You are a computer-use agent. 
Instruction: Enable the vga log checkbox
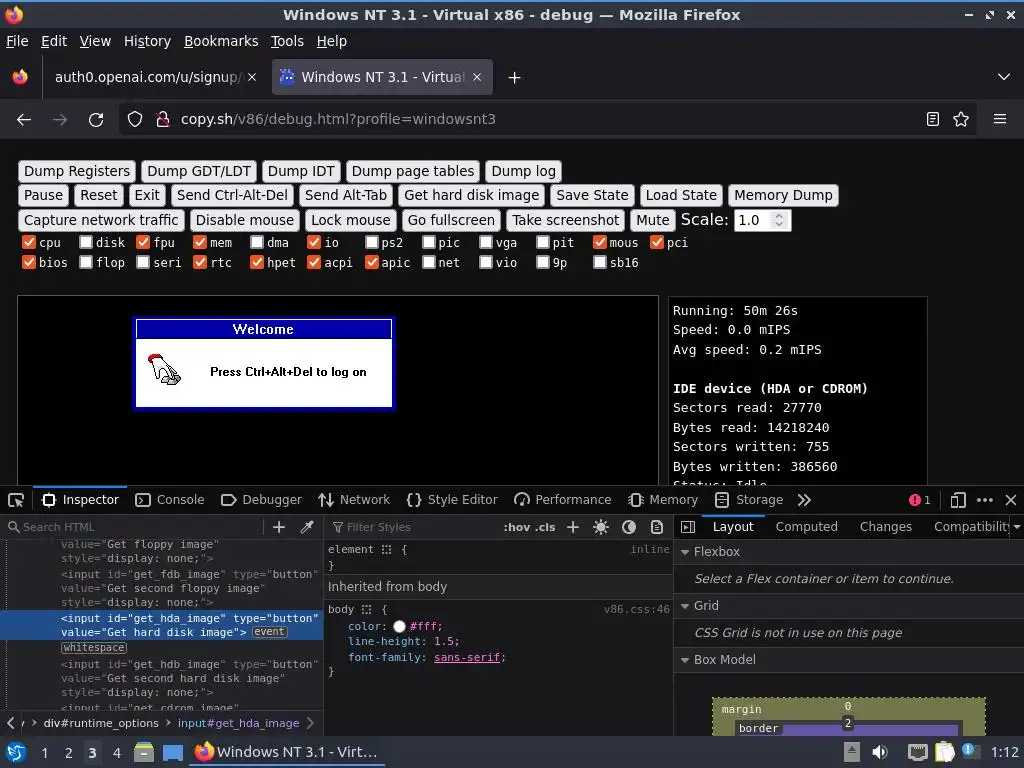click(x=485, y=242)
